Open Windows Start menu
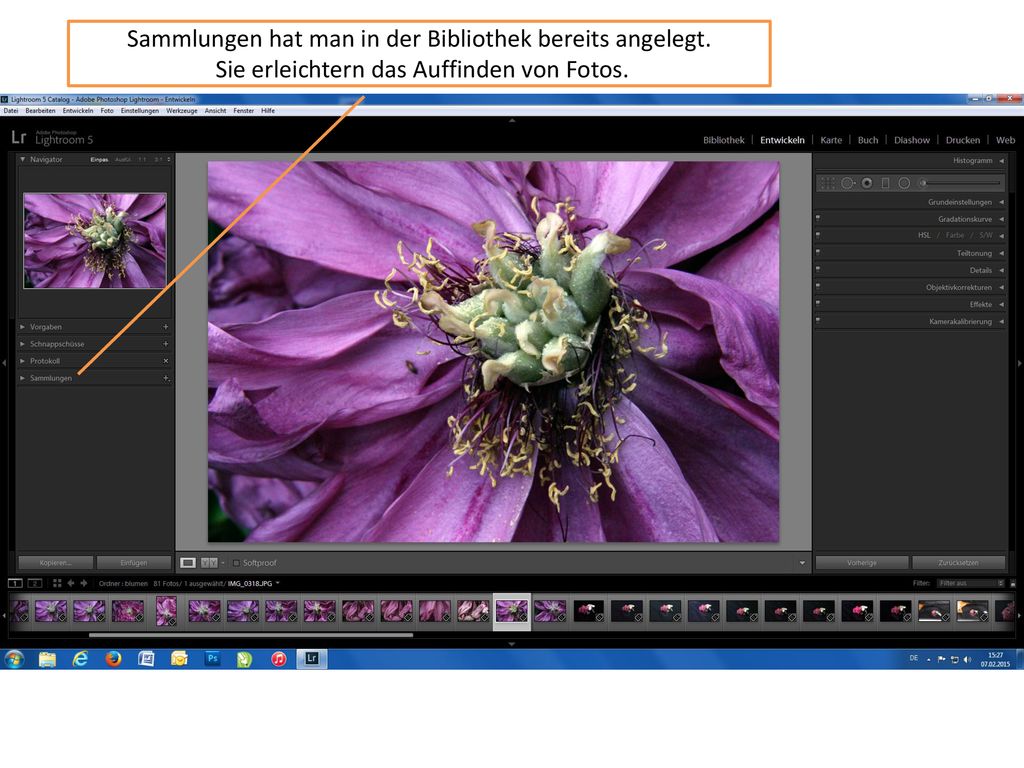Screen dimensions: 1024x768 [14, 659]
